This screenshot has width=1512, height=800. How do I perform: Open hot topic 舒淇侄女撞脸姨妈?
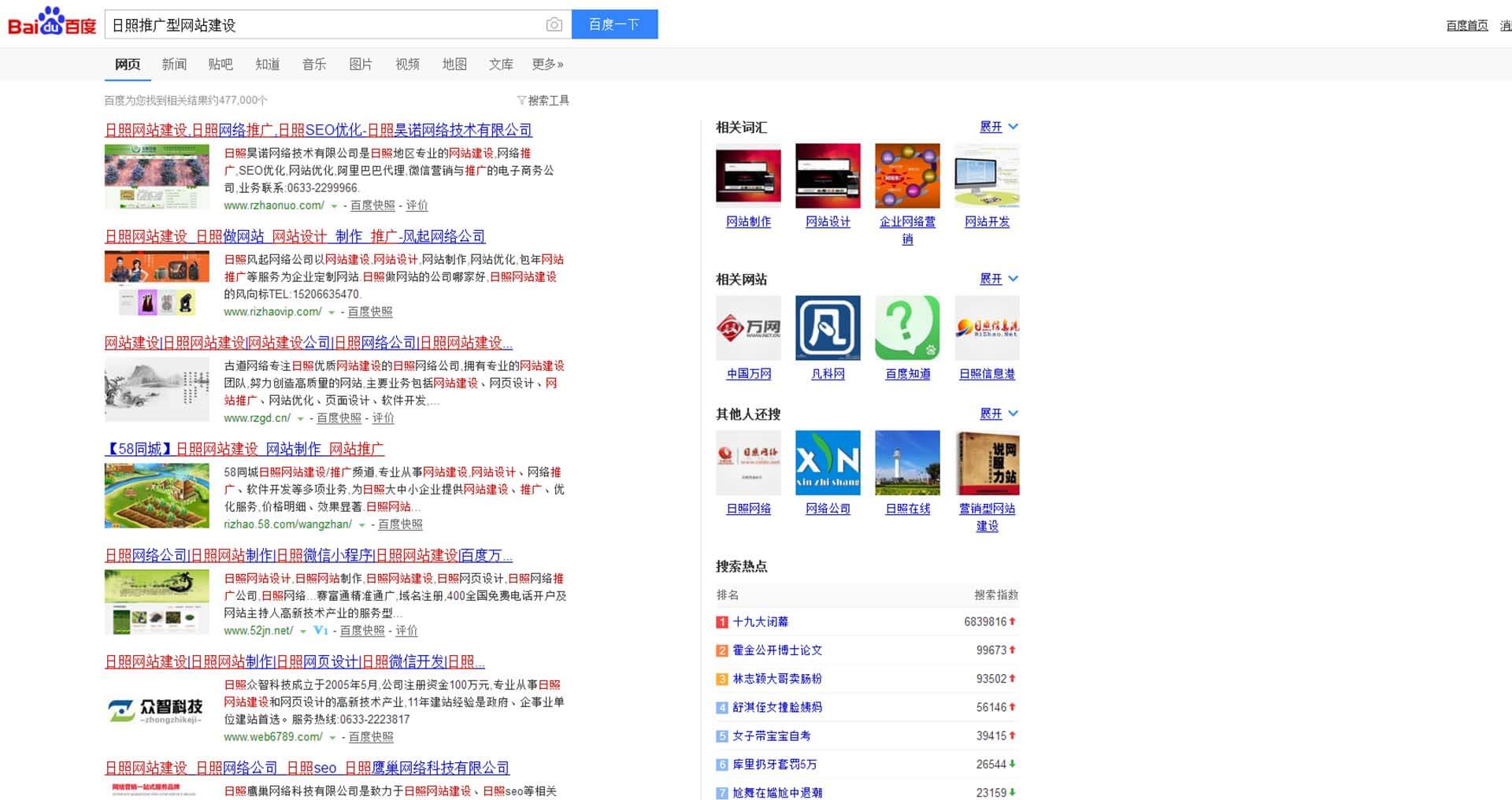coord(777,707)
